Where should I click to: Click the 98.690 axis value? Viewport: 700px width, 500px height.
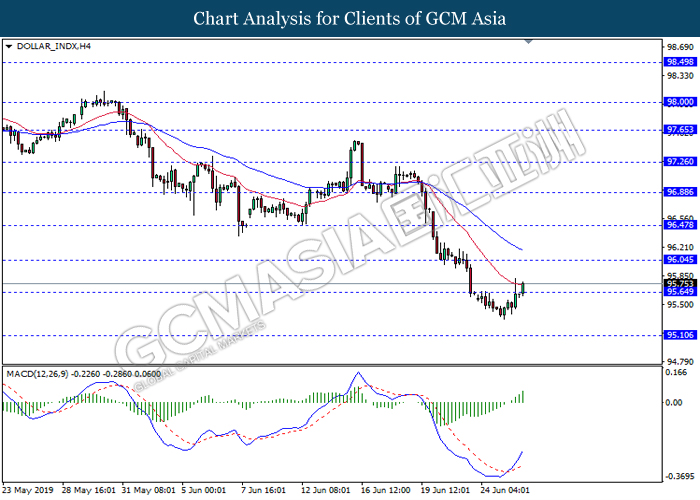[x=680, y=47]
